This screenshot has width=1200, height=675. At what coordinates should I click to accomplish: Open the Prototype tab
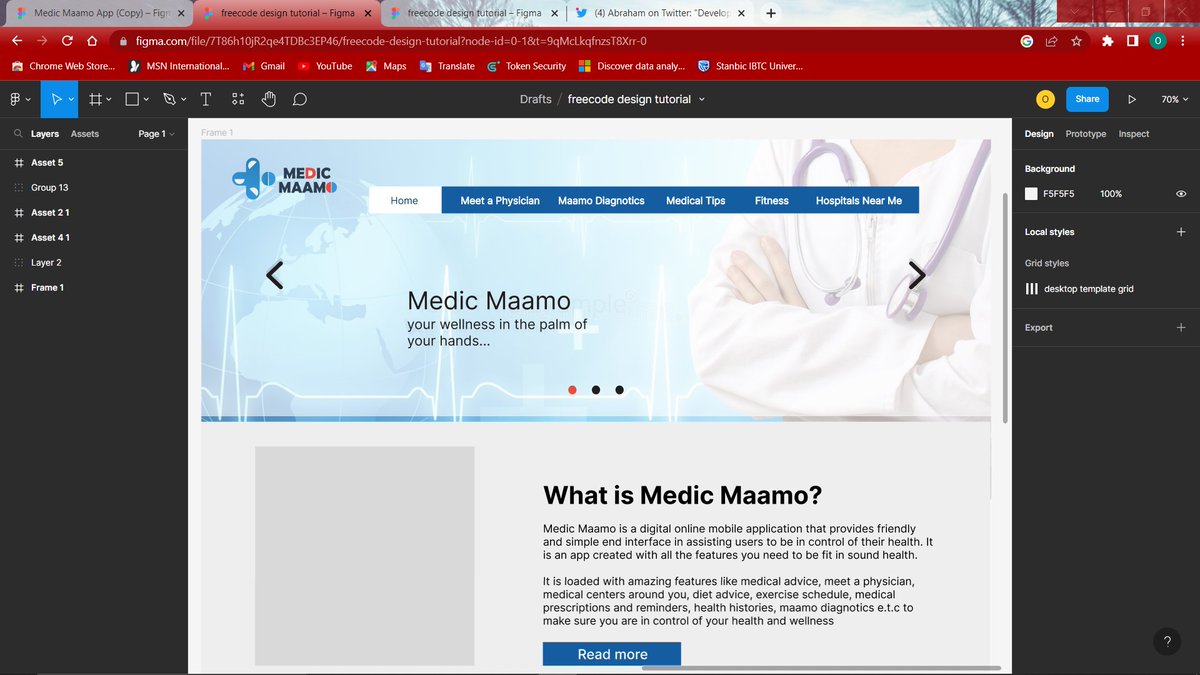pyautogui.click(x=1086, y=134)
